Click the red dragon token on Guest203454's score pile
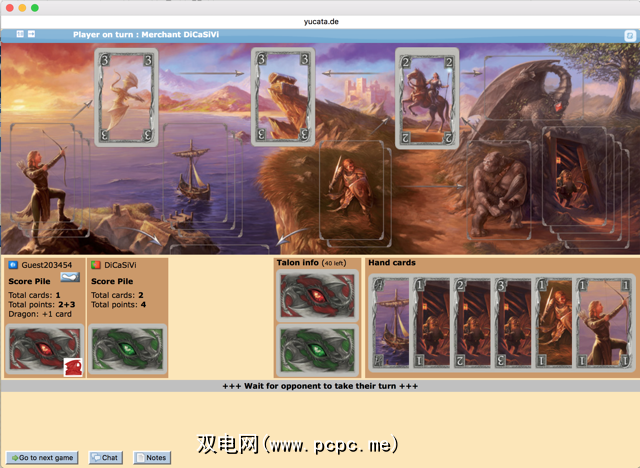This screenshot has height=468, width=640. 73,367
